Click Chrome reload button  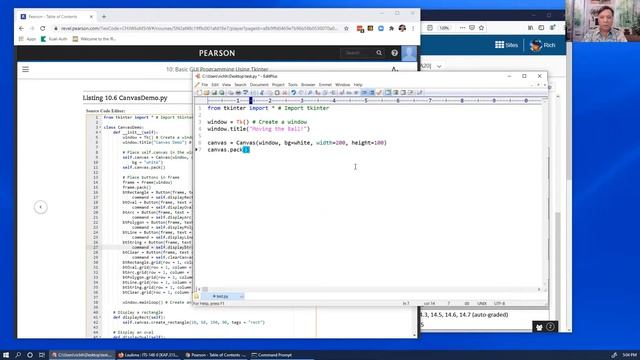pos(42,28)
